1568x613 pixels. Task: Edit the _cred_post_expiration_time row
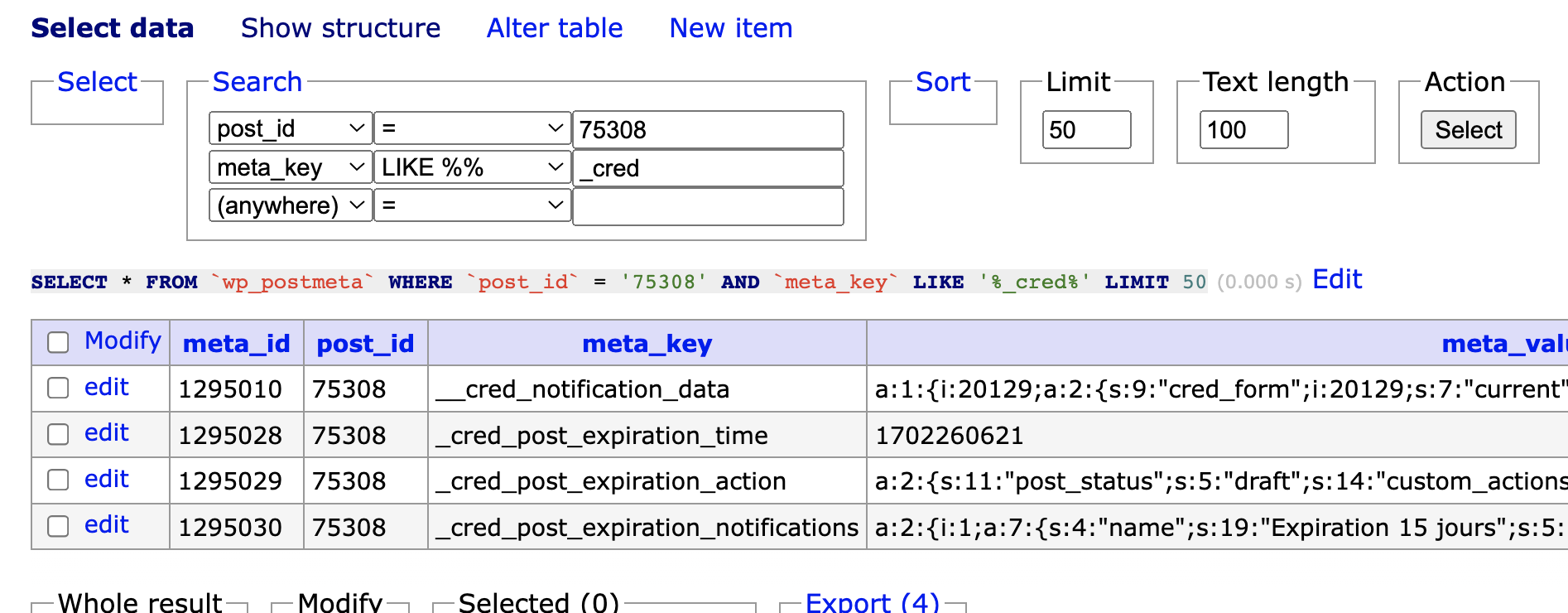[x=107, y=432]
